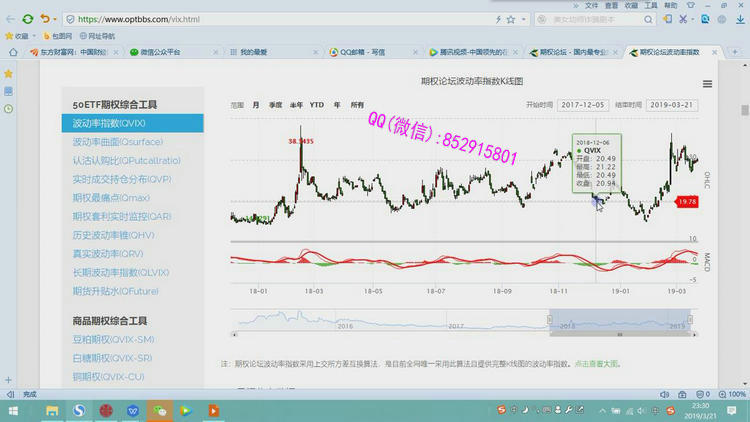Click the Sogou browser taskbar icon

point(79,410)
